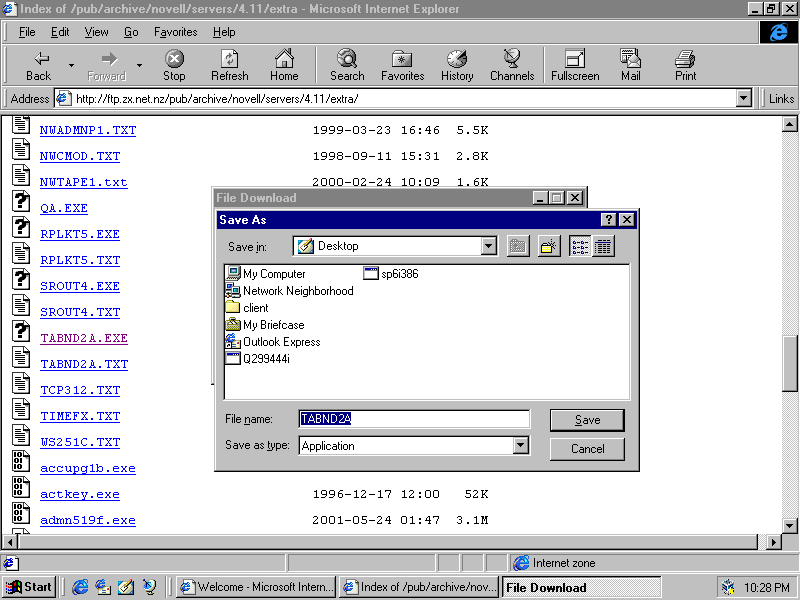Go to Home via toolbar icon

tap(284, 65)
